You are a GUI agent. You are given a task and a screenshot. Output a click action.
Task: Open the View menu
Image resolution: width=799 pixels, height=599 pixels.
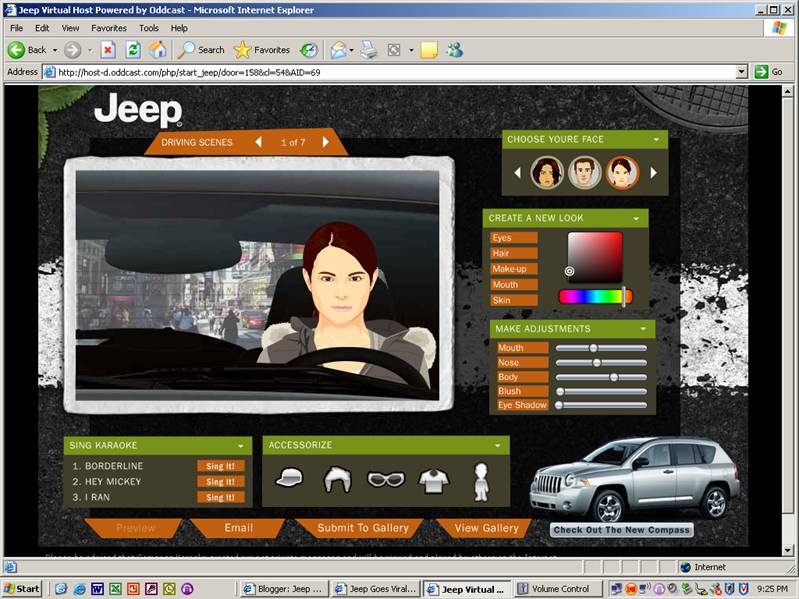tap(70, 28)
